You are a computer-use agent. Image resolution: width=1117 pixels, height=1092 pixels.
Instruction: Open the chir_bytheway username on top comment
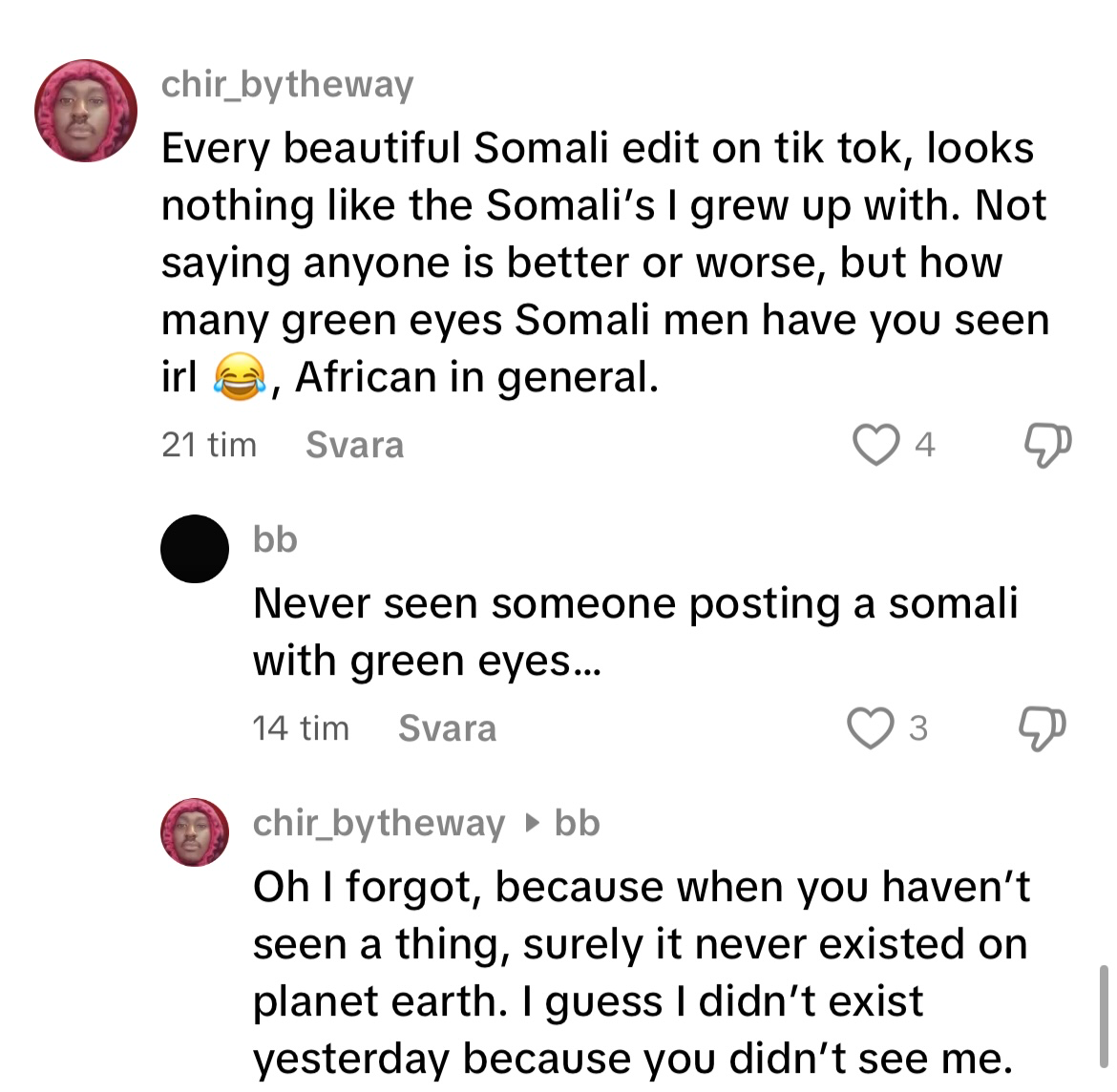287,84
